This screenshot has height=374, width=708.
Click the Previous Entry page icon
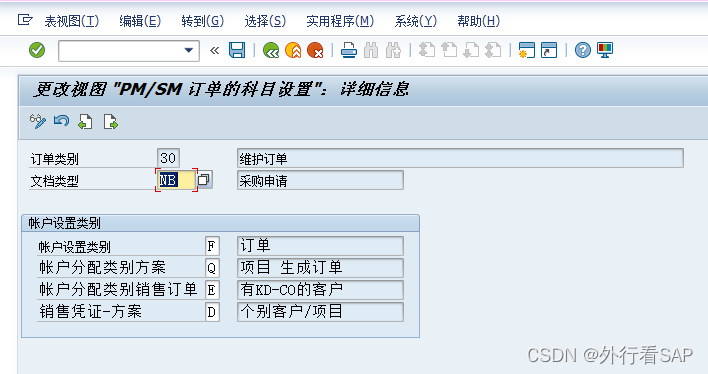[x=85, y=122]
